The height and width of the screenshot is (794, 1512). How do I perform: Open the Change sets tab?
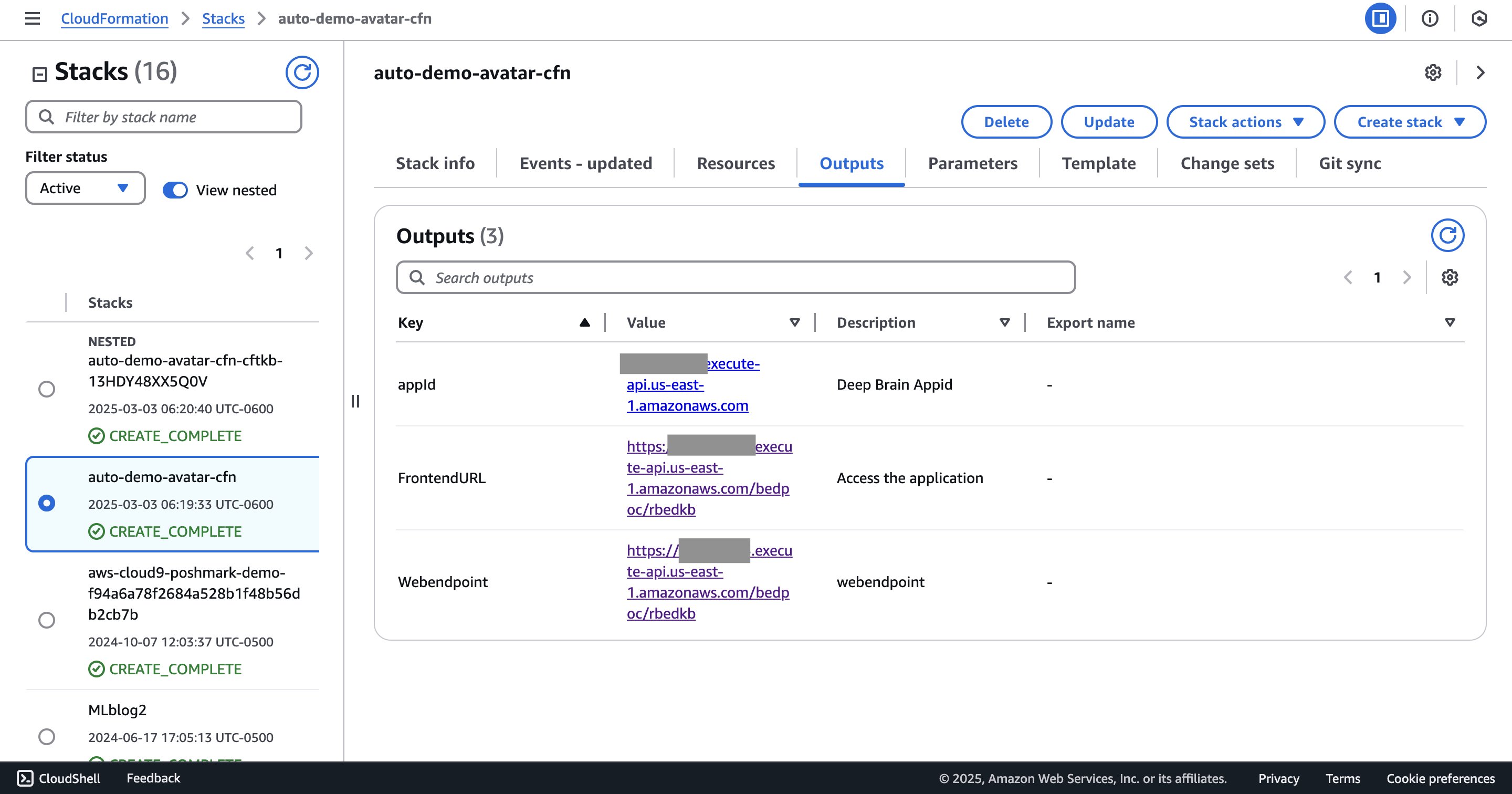pyautogui.click(x=1227, y=163)
